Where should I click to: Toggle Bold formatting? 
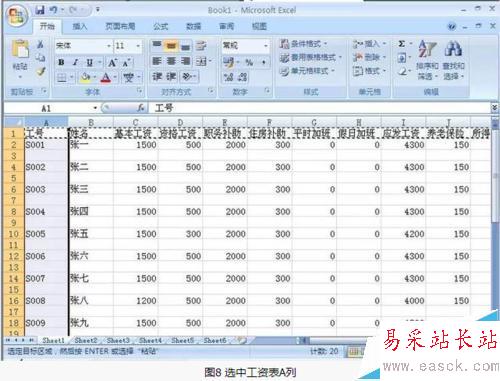coord(61,62)
